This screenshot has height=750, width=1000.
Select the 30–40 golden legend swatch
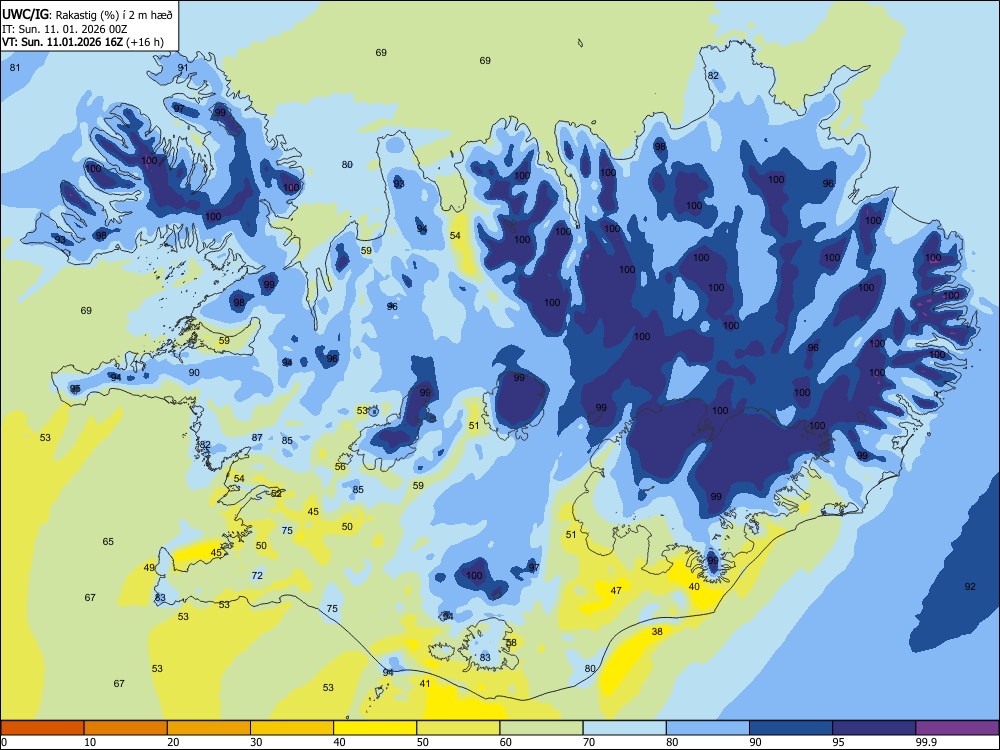pos(292,728)
